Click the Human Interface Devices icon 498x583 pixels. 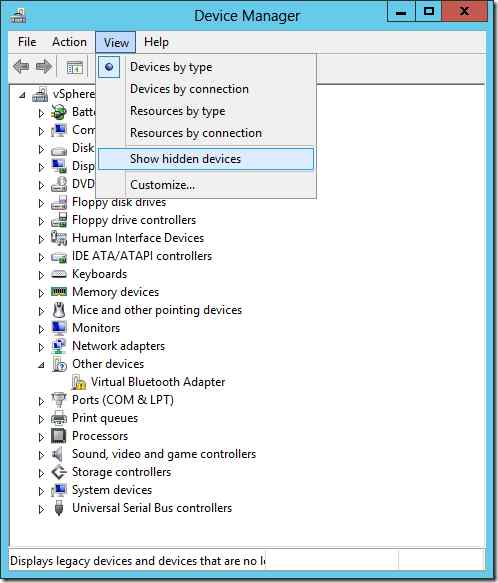click(x=59, y=238)
